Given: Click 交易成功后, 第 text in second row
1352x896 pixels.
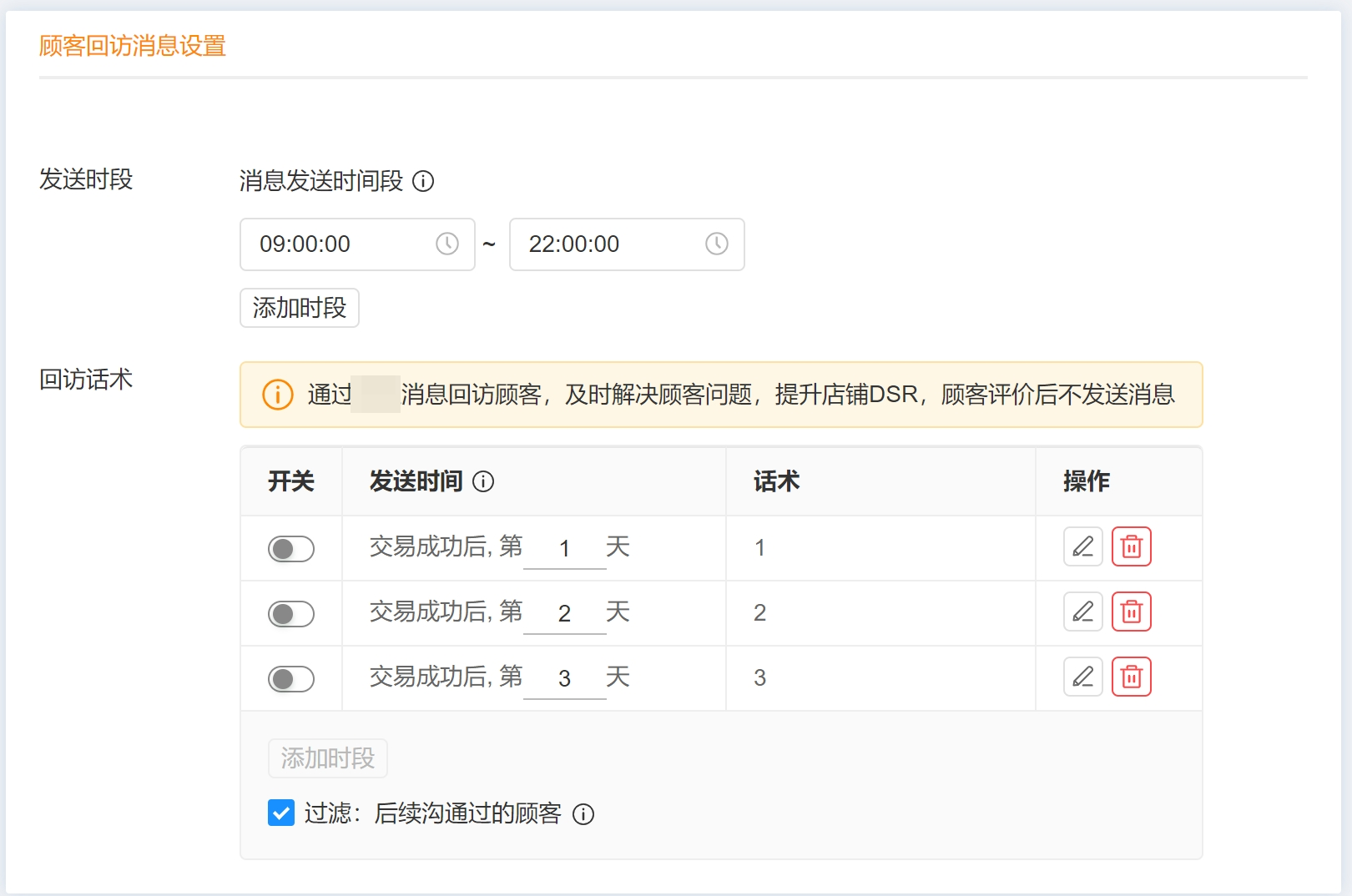Looking at the screenshot, I should [446, 612].
